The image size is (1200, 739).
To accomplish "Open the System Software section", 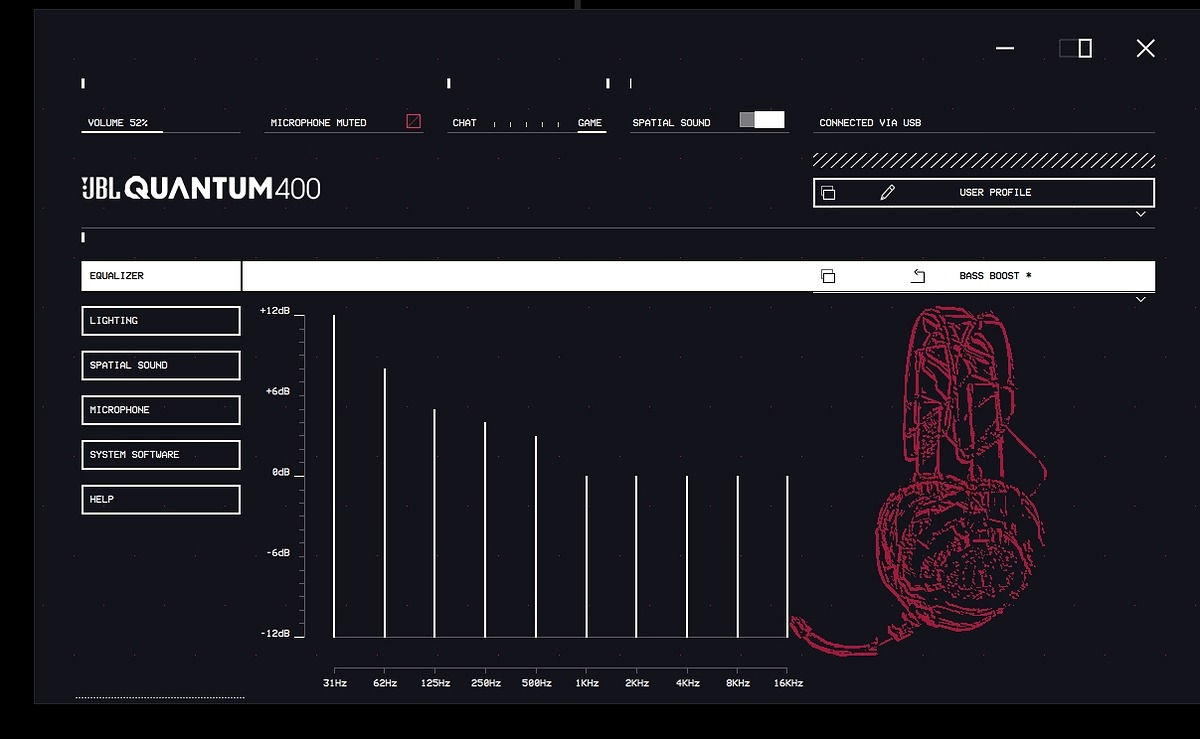I will [x=161, y=455].
